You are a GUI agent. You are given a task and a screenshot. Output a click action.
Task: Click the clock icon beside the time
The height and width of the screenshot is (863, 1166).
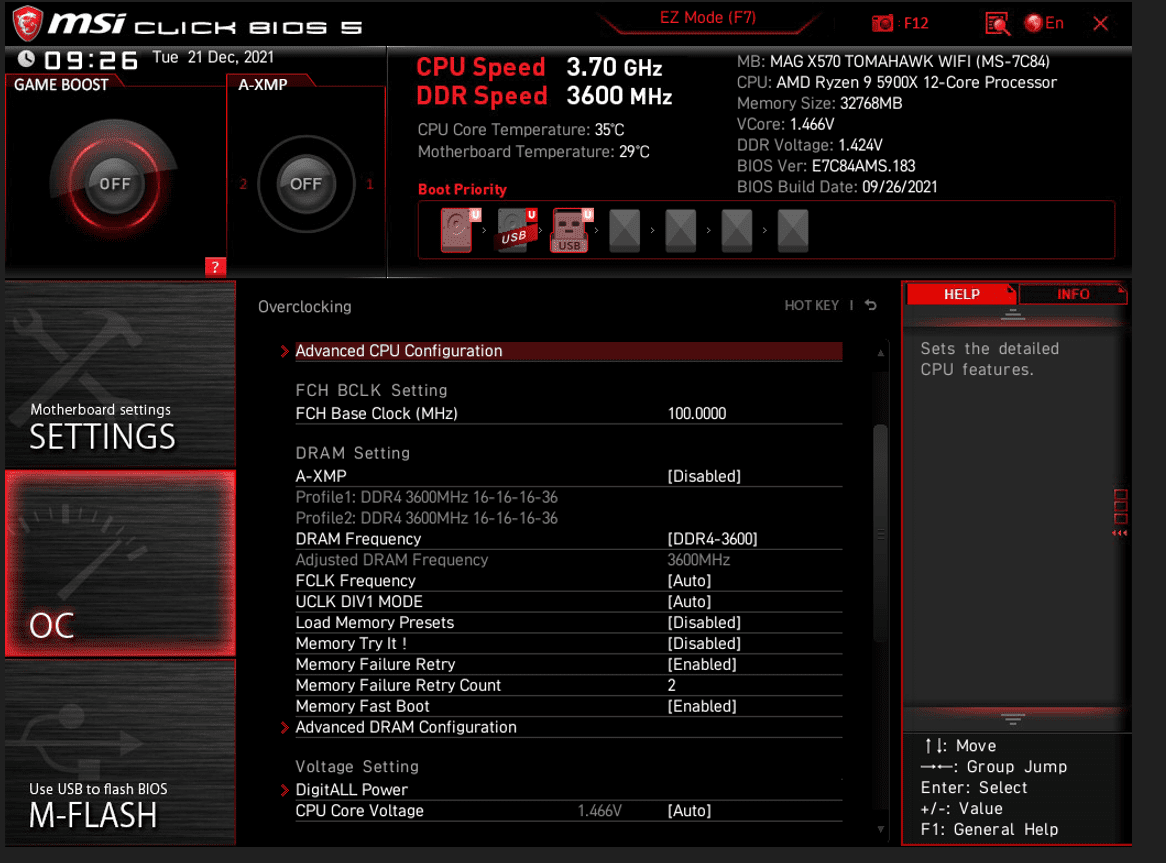pyautogui.click(x=26, y=59)
